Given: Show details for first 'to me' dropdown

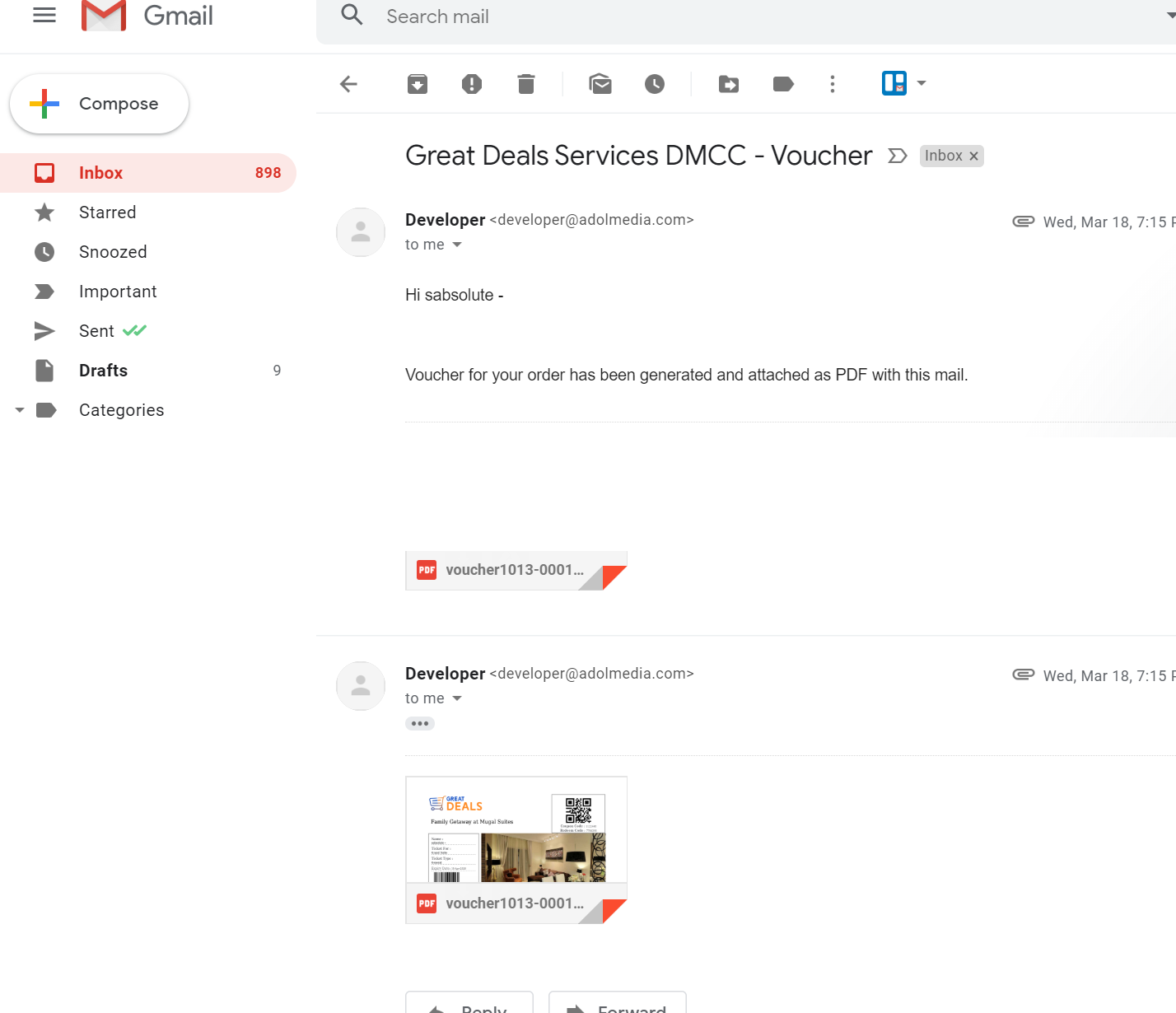Looking at the screenshot, I should pyautogui.click(x=457, y=245).
